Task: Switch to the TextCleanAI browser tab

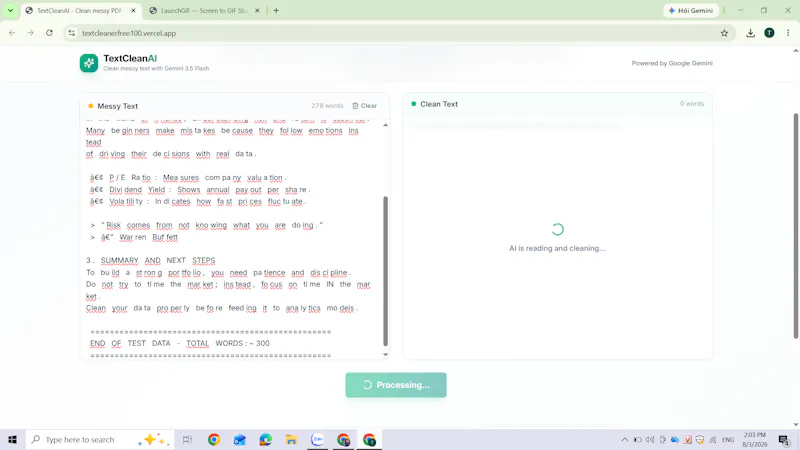Action: 79,10
